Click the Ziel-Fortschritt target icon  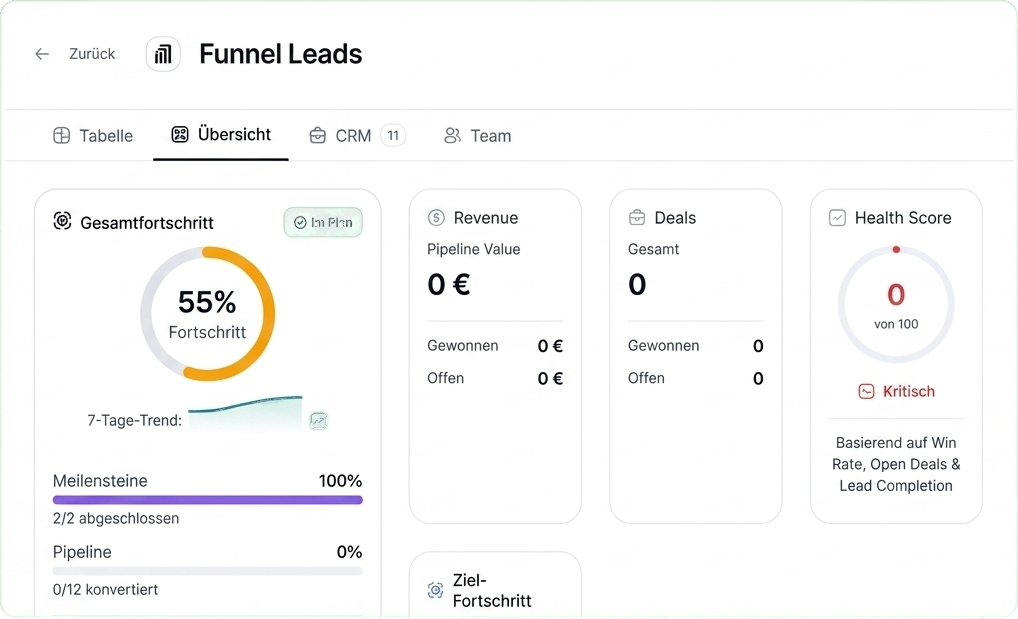tap(436, 590)
